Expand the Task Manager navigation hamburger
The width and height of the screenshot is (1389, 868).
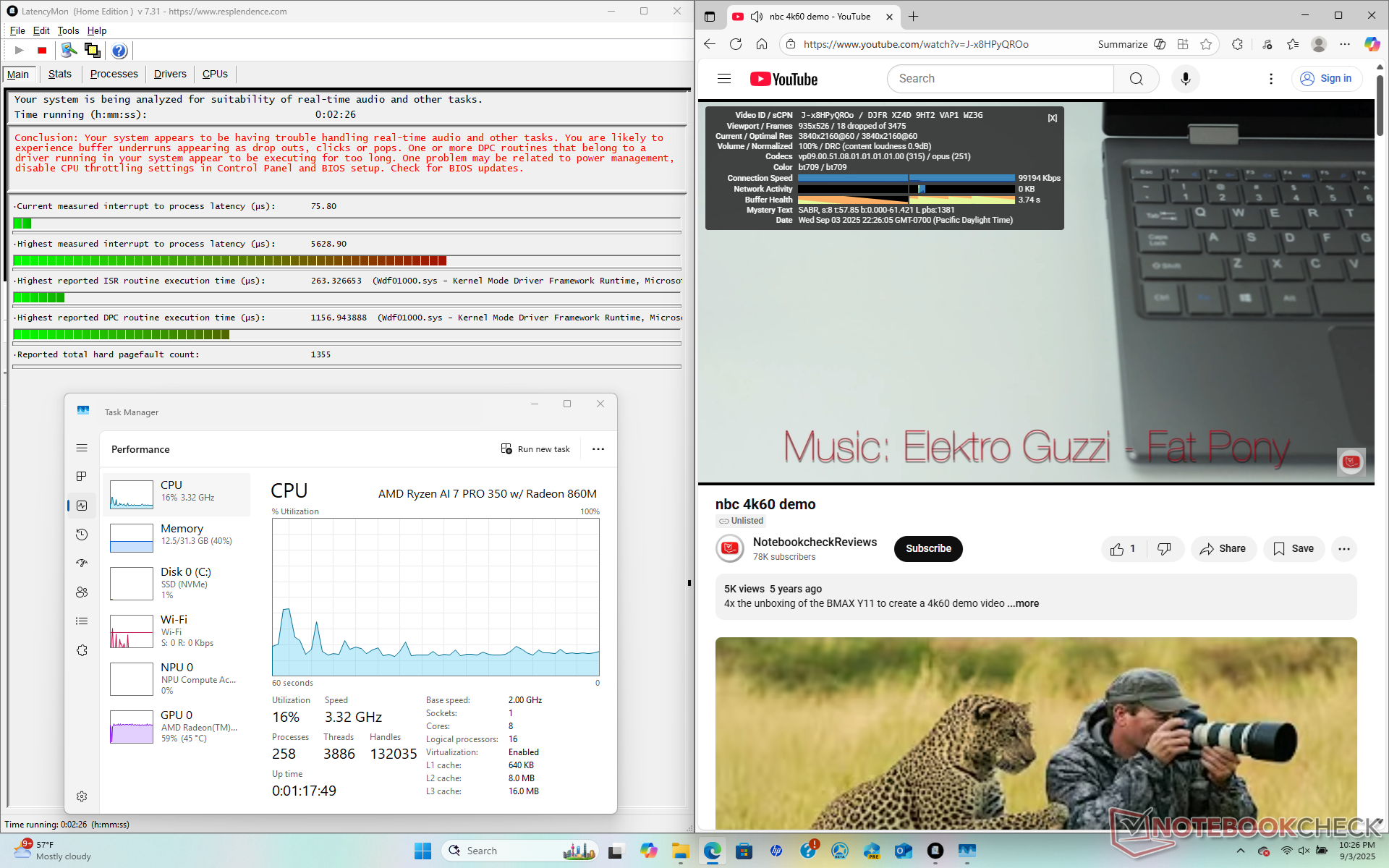click(x=82, y=448)
